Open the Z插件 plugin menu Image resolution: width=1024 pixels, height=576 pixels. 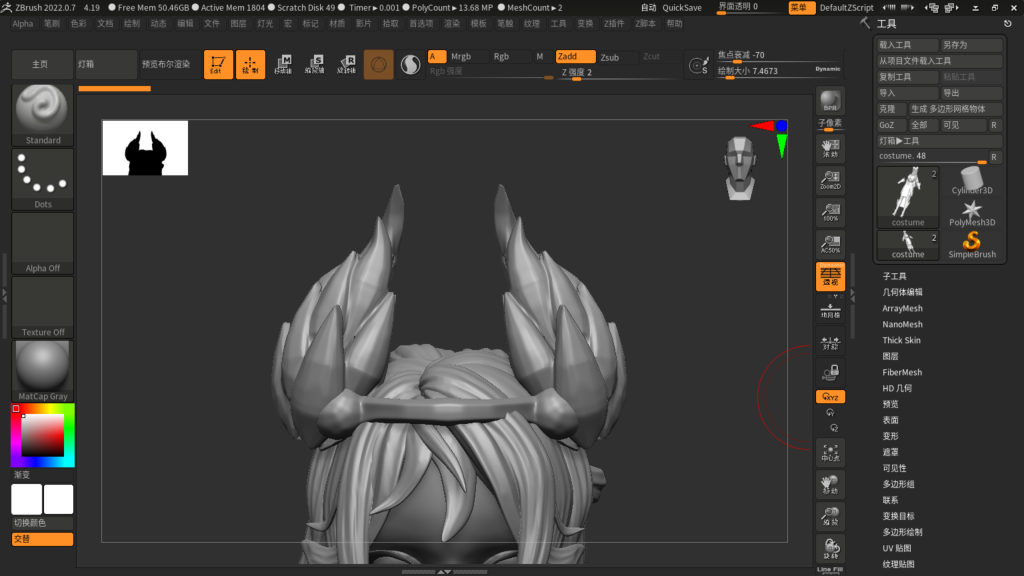coord(613,24)
